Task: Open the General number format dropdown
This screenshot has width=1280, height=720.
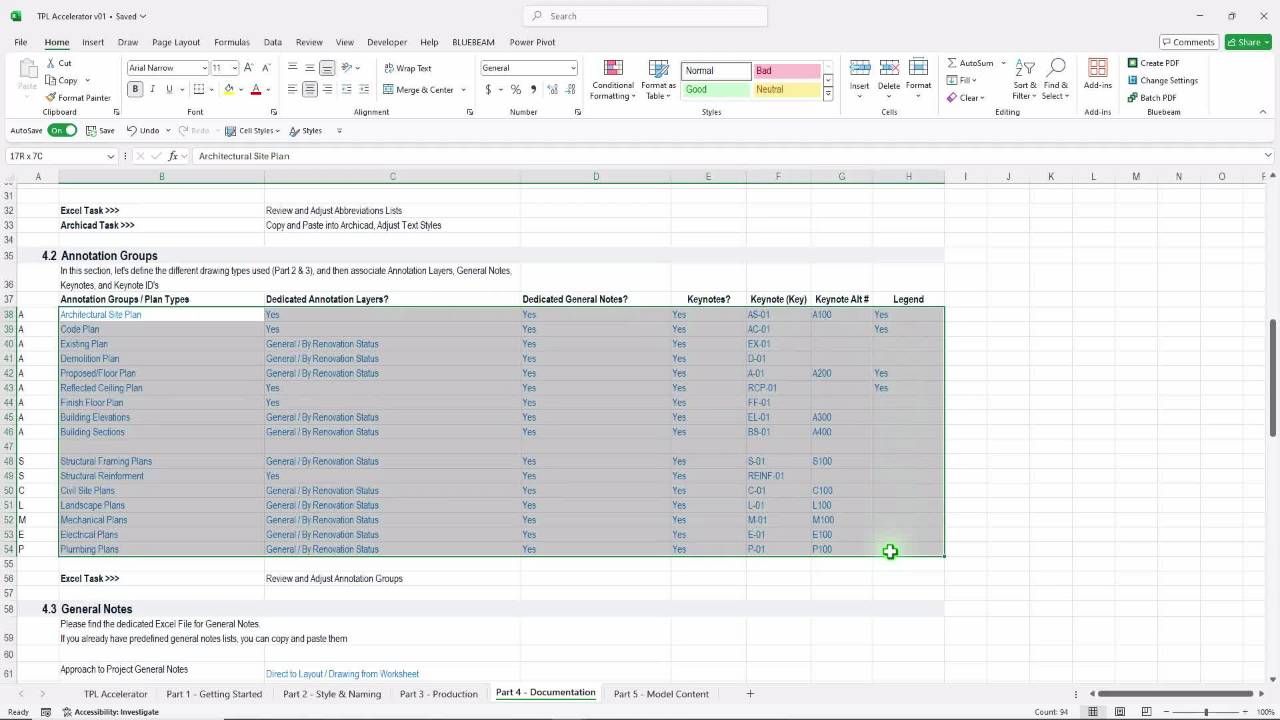Action: pos(573,68)
